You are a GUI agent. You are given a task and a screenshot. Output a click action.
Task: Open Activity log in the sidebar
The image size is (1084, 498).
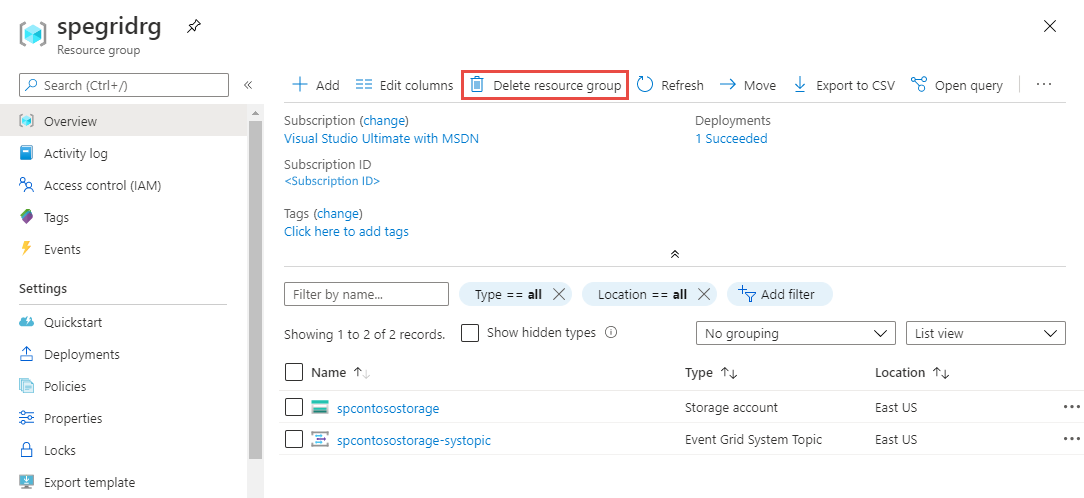point(75,153)
